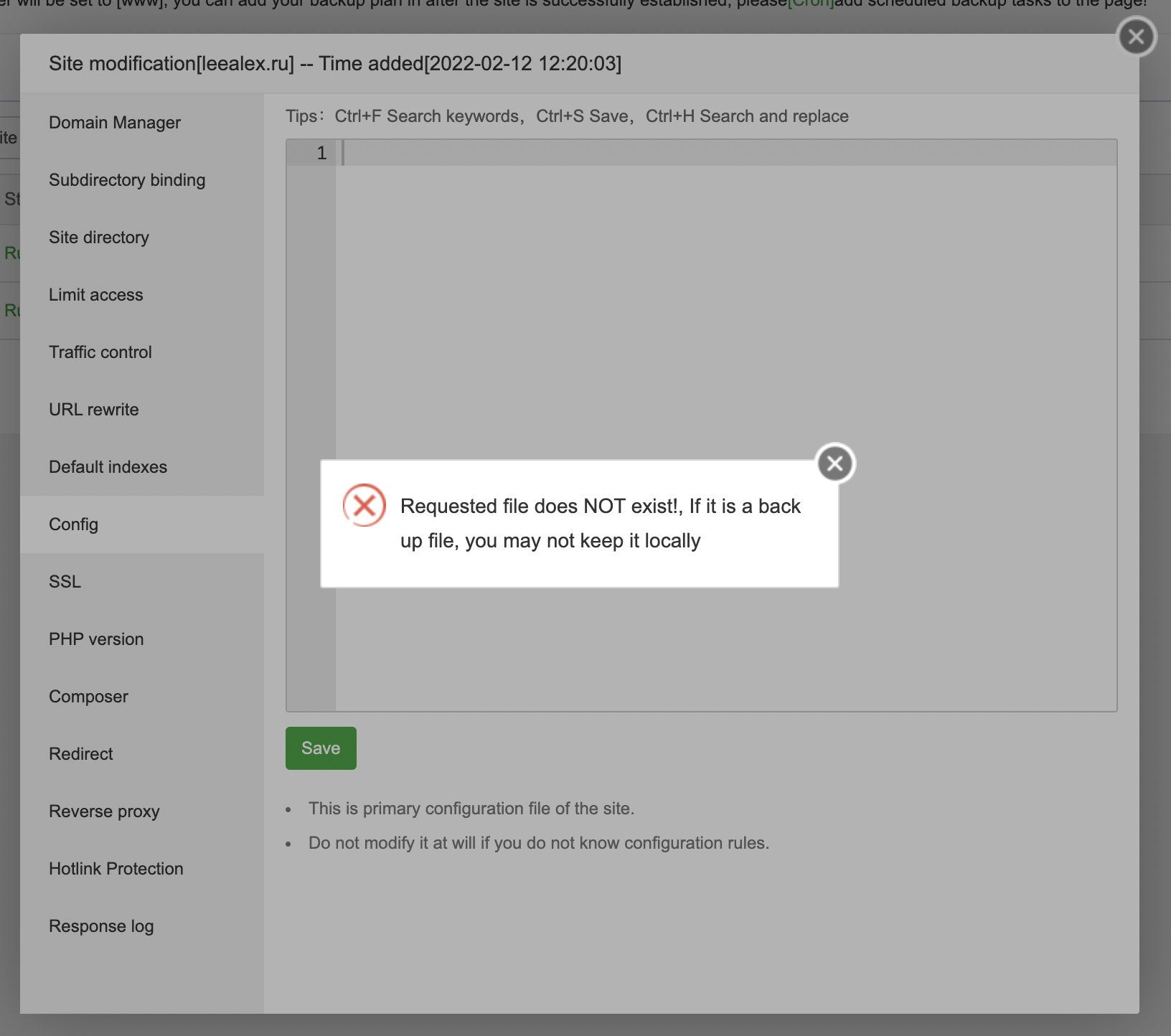Viewport: 1171px width, 1036px height.
Task: Click the red error icon in popup
Action: pos(365,505)
